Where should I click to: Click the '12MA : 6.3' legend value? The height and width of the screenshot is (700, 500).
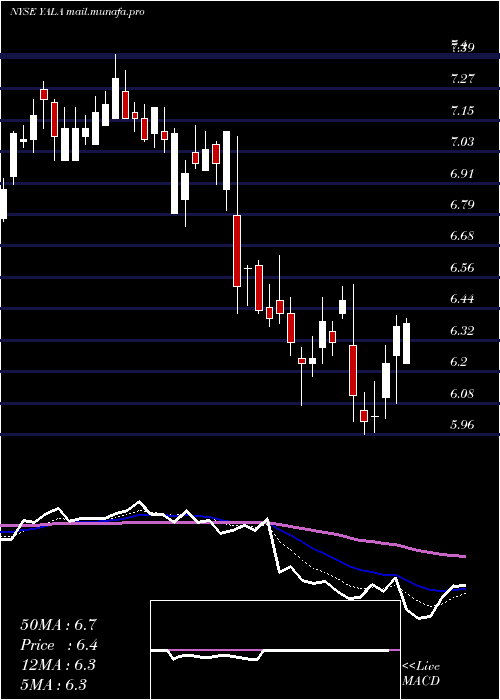click(58, 665)
